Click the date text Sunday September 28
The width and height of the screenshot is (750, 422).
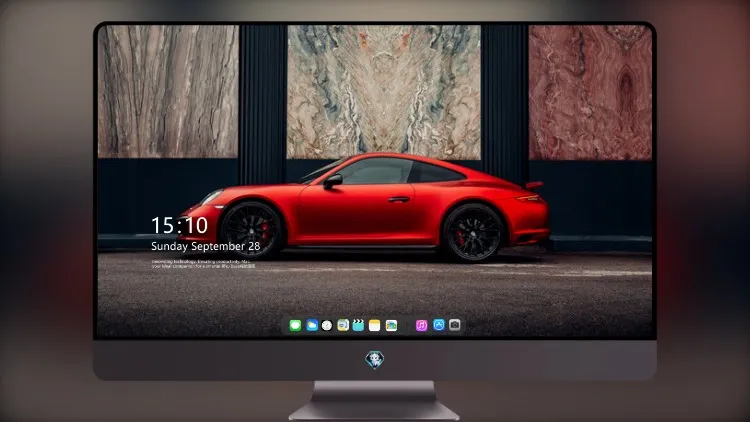tap(206, 246)
